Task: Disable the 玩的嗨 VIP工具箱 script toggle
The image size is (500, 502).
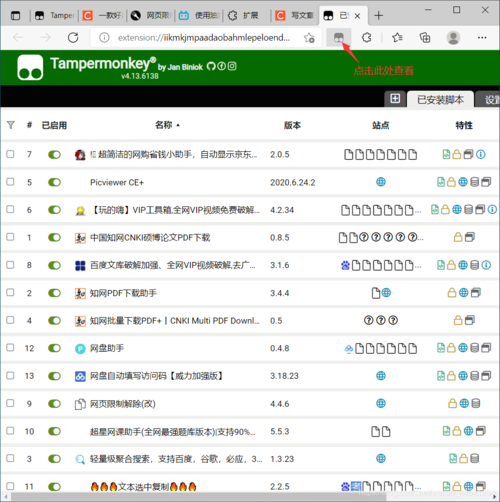Action: point(54,210)
